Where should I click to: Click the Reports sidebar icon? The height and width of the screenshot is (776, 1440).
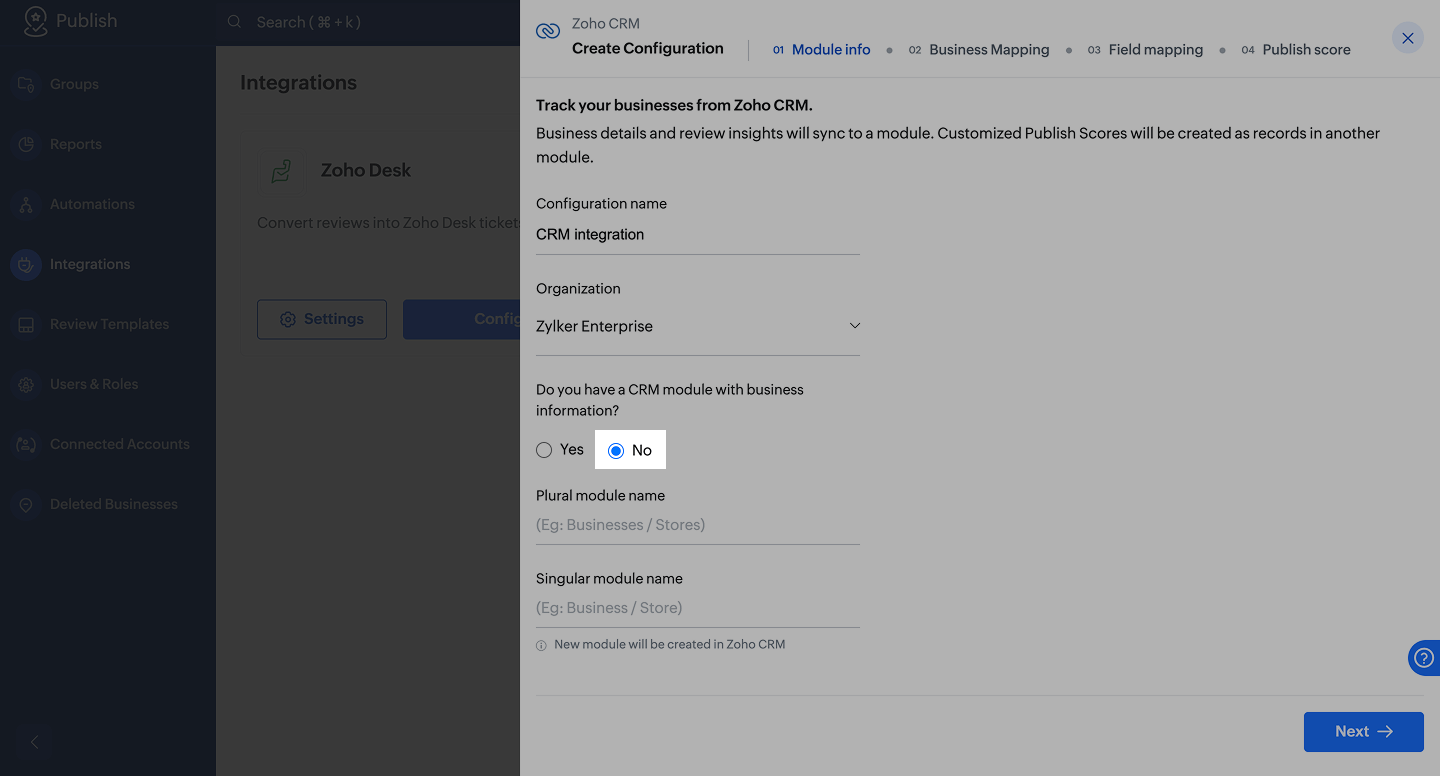tap(26, 144)
